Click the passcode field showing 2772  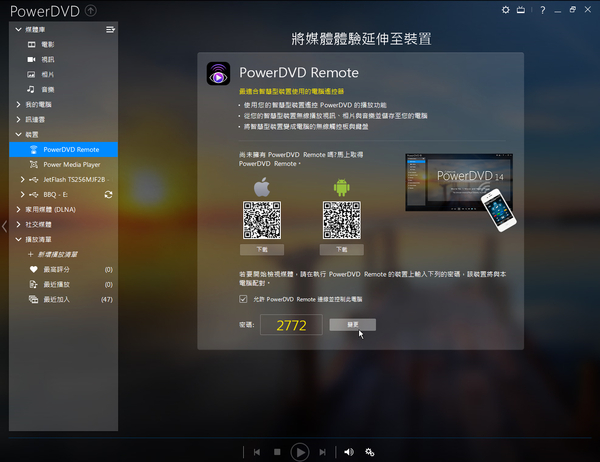[x=290, y=325]
